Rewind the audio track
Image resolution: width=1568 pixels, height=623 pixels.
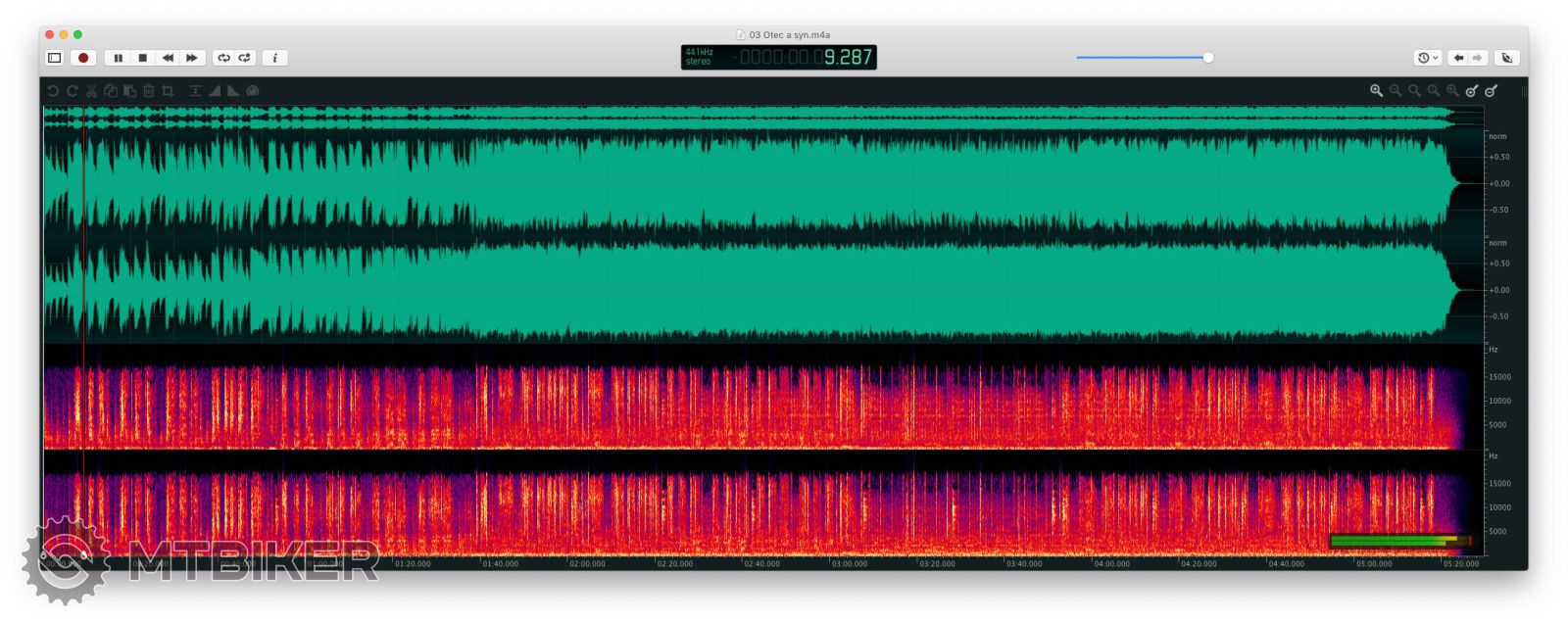tap(168, 58)
